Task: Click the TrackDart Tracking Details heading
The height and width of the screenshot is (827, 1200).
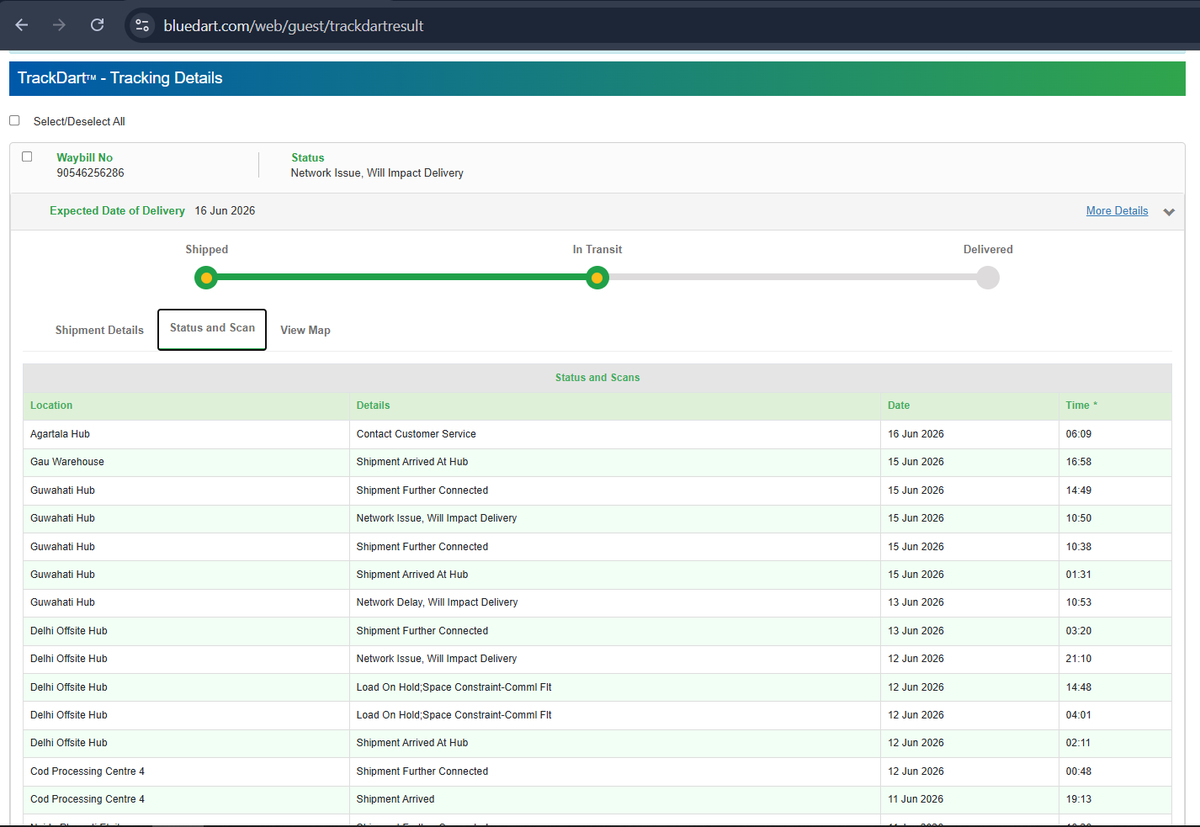Action: [120, 78]
